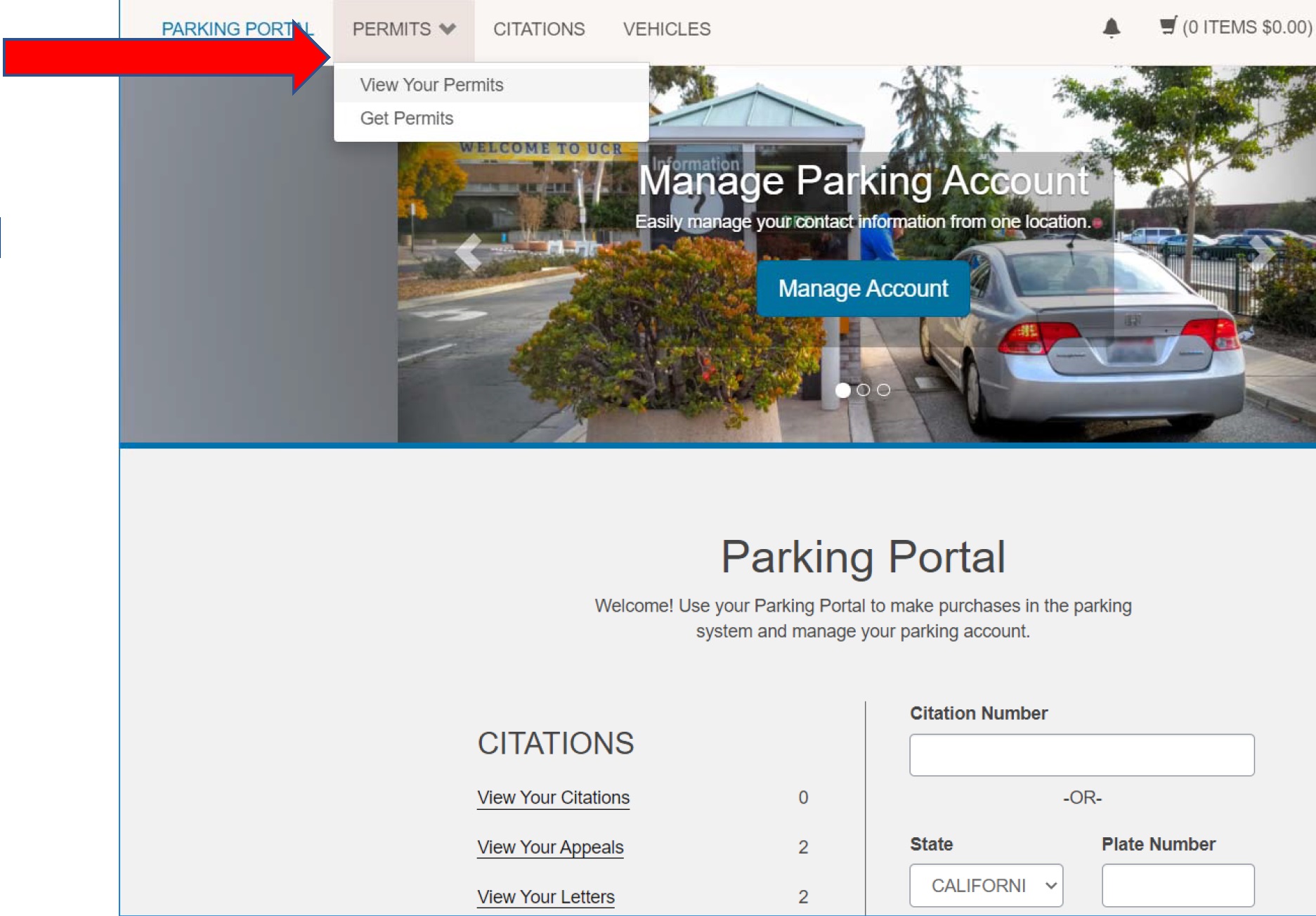Open the View Your Letters link

click(545, 897)
